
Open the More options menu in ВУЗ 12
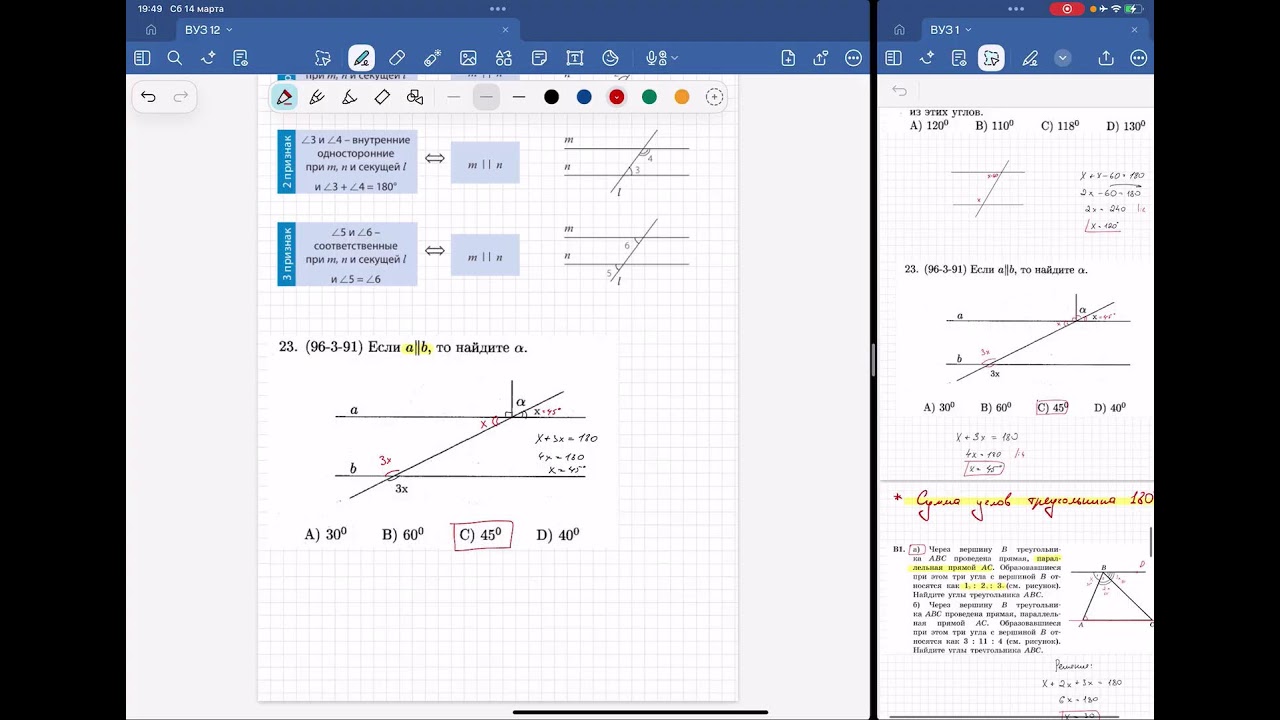point(853,58)
